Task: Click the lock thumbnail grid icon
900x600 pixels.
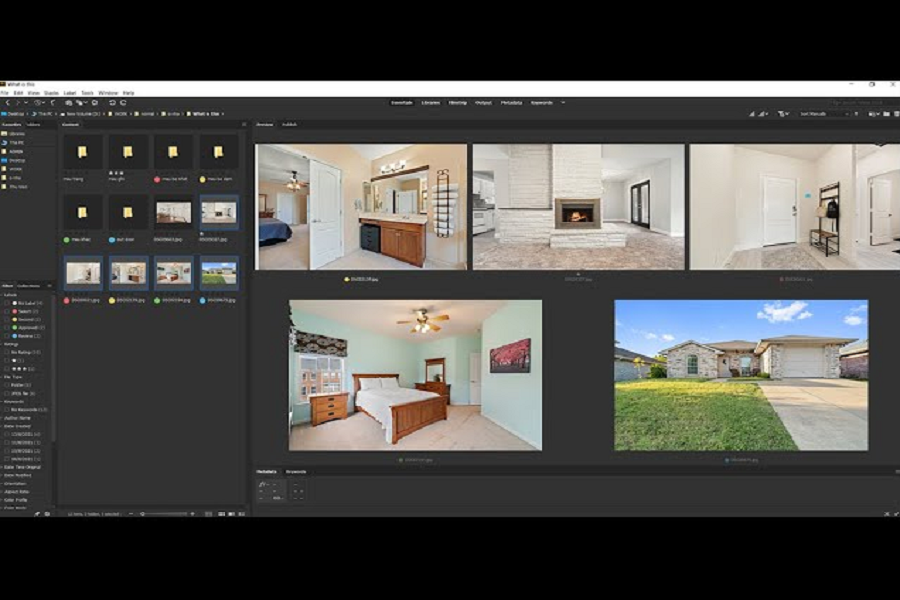Action: (208, 514)
